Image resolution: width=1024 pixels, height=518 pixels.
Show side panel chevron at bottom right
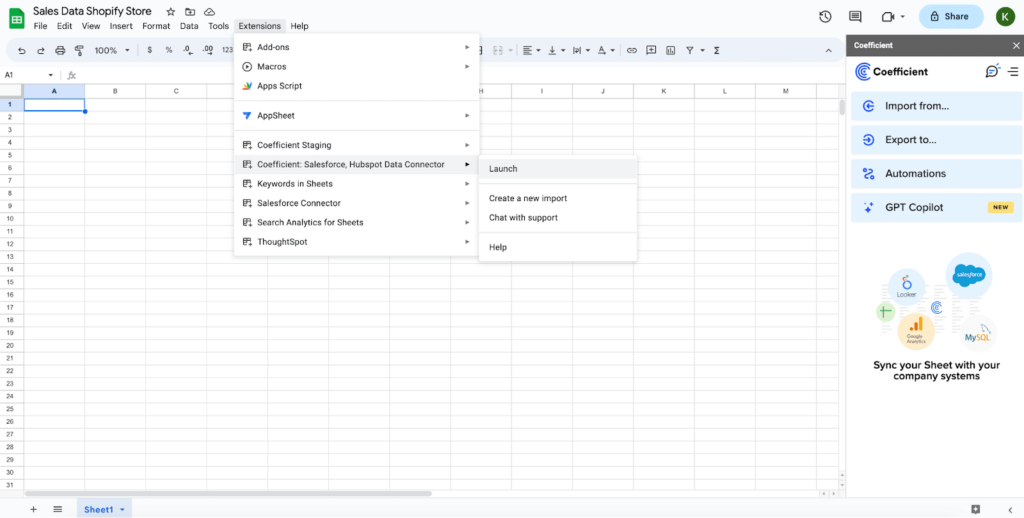click(1010, 510)
